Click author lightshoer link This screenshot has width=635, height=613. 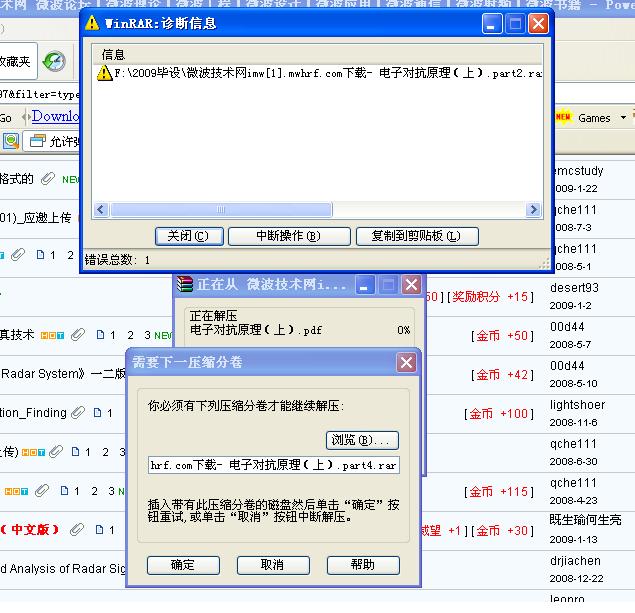577,405
